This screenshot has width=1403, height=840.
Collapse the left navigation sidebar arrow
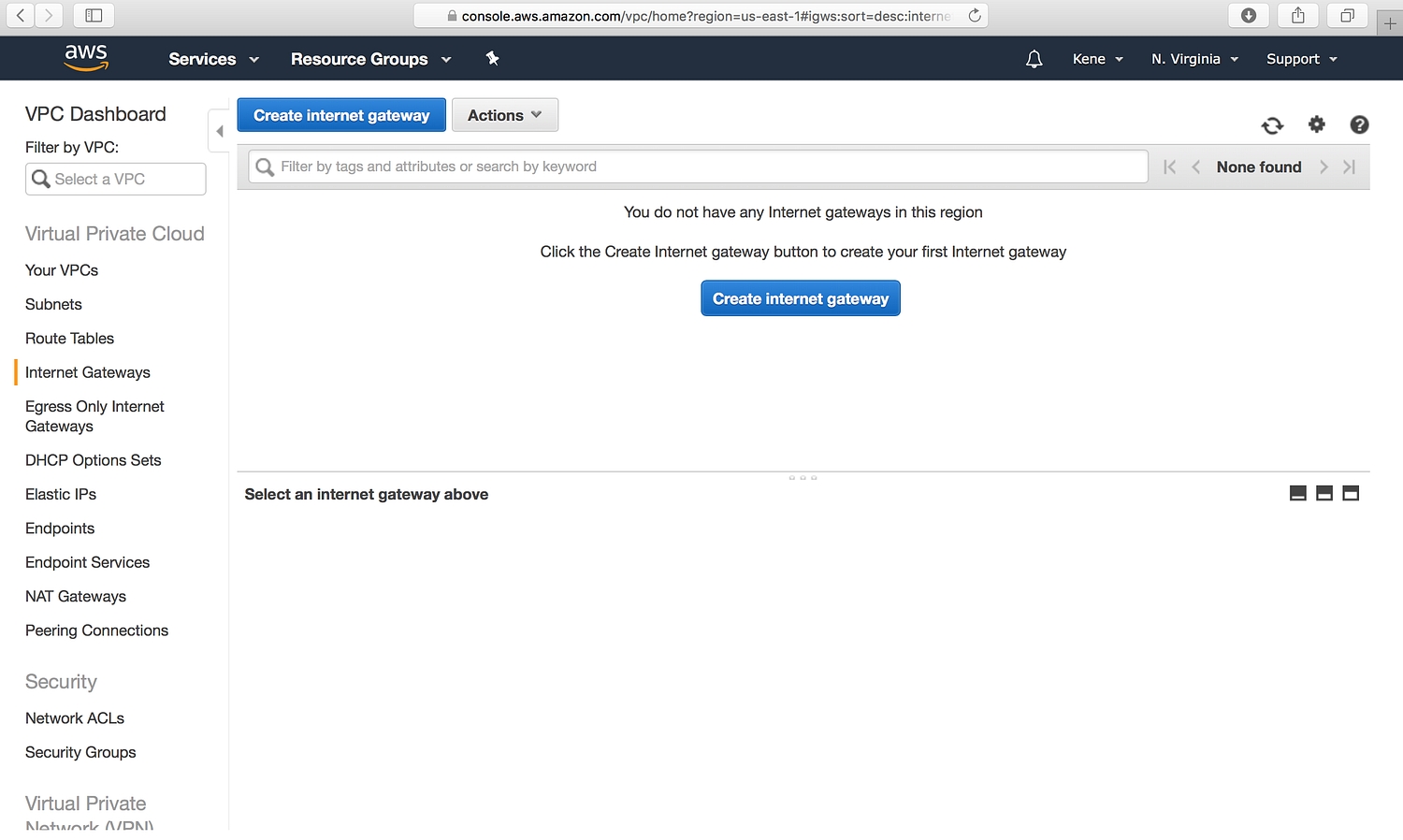click(220, 132)
